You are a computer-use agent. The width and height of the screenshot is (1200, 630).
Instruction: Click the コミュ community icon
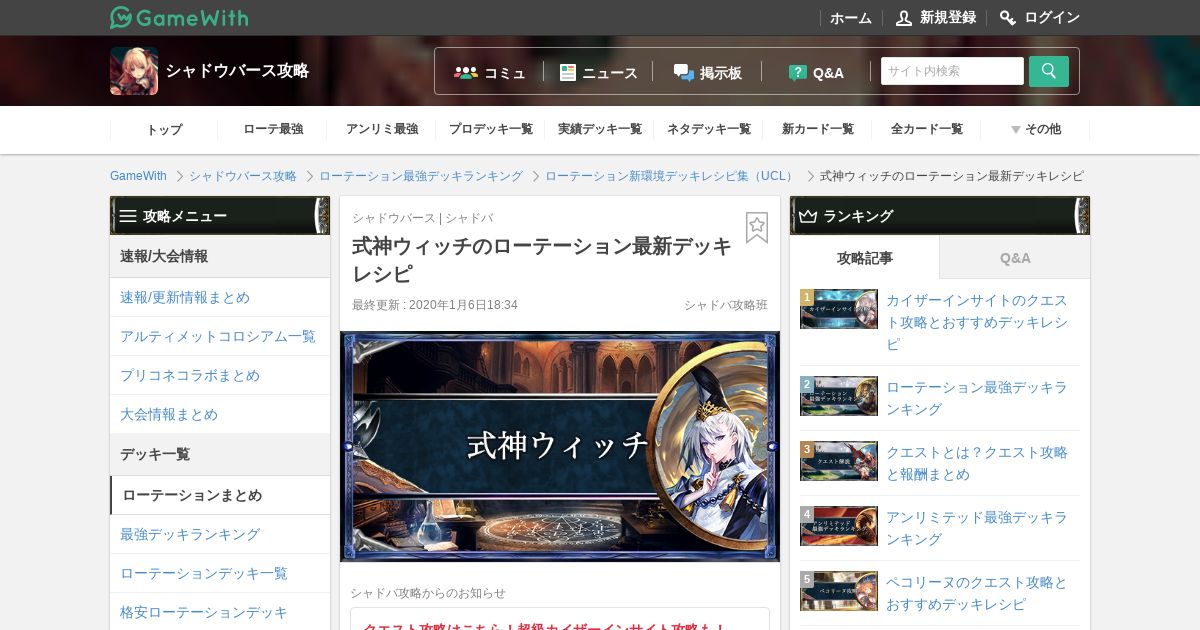click(x=465, y=72)
